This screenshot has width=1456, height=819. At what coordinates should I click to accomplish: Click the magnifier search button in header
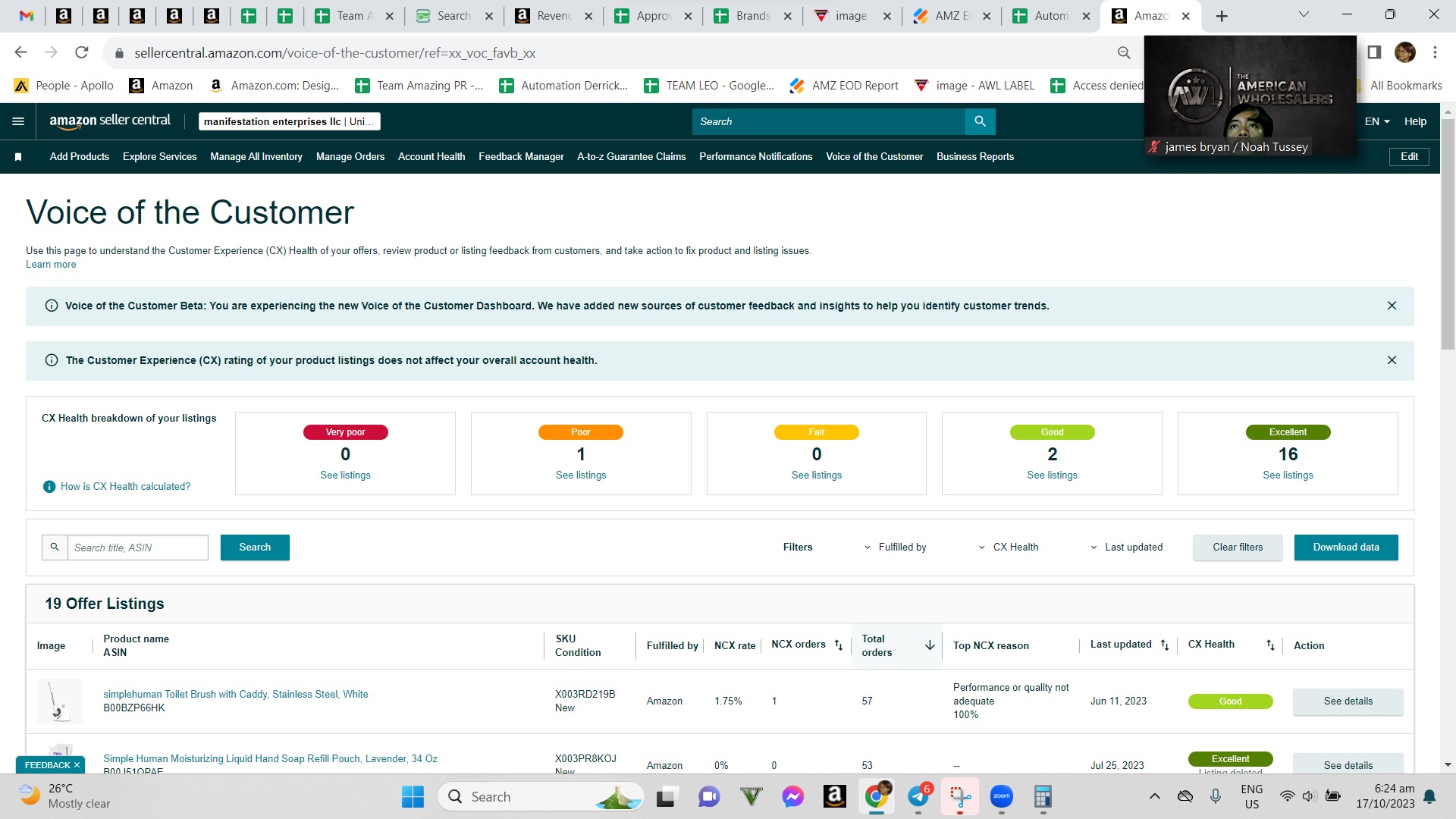pyautogui.click(x=980, y=121)
